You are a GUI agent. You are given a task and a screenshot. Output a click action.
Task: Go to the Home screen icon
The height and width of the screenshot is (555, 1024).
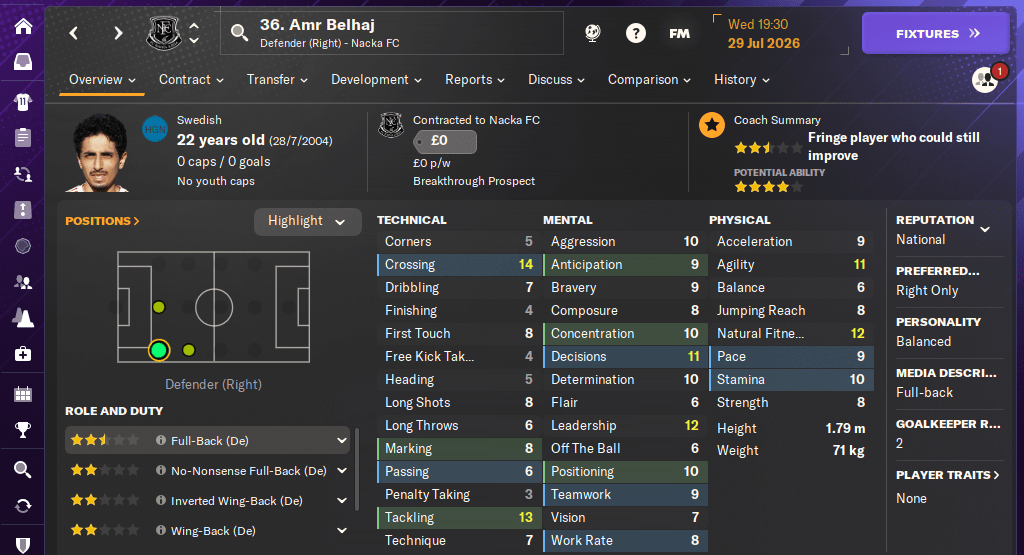pos(22,26)
